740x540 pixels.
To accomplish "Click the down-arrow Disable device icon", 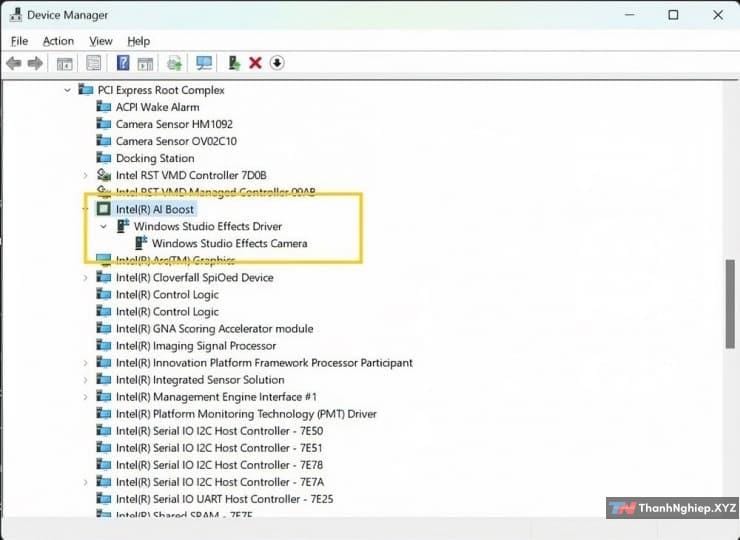I will (277, 63).
